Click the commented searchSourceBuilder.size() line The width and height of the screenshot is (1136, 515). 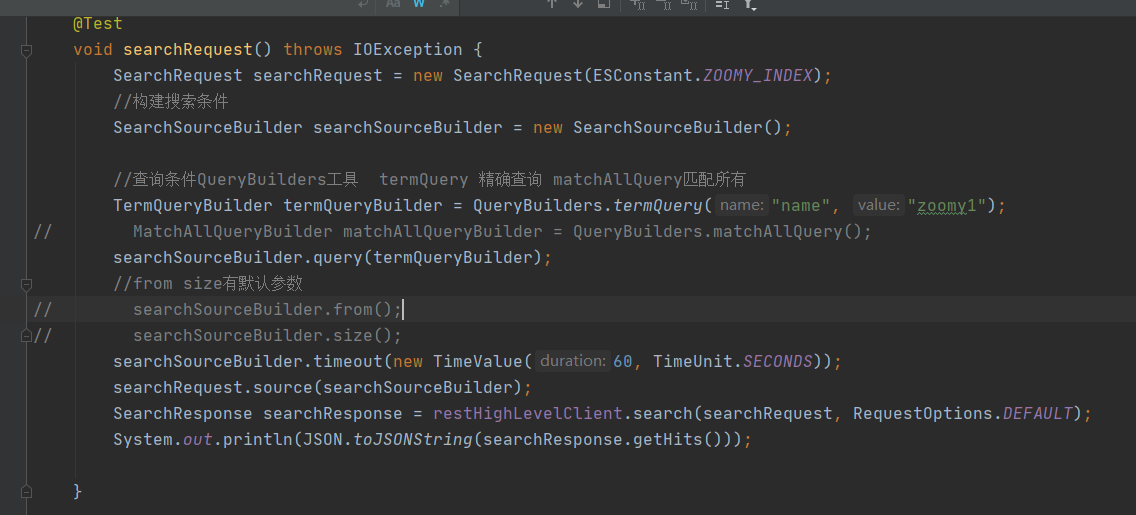tap(267, 335)
